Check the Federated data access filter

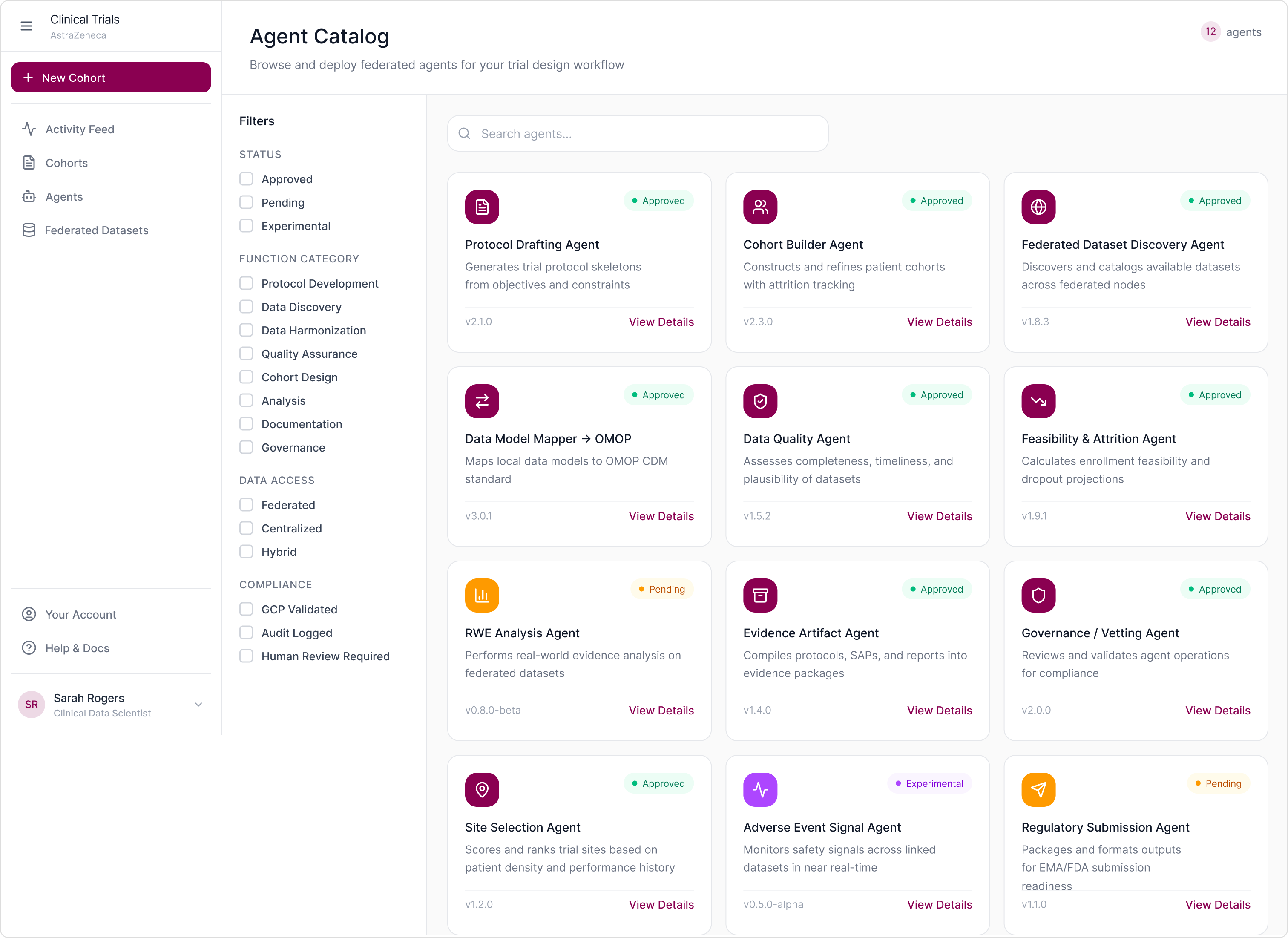pyautogui.click(x=246, y=504)
